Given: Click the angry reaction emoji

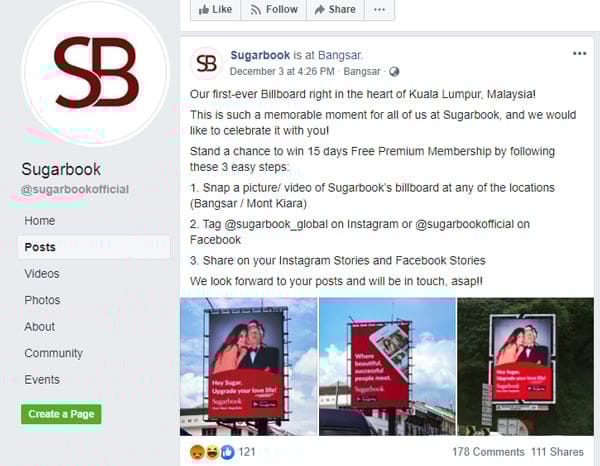Looking at the screenshot, I should (197, 452).
